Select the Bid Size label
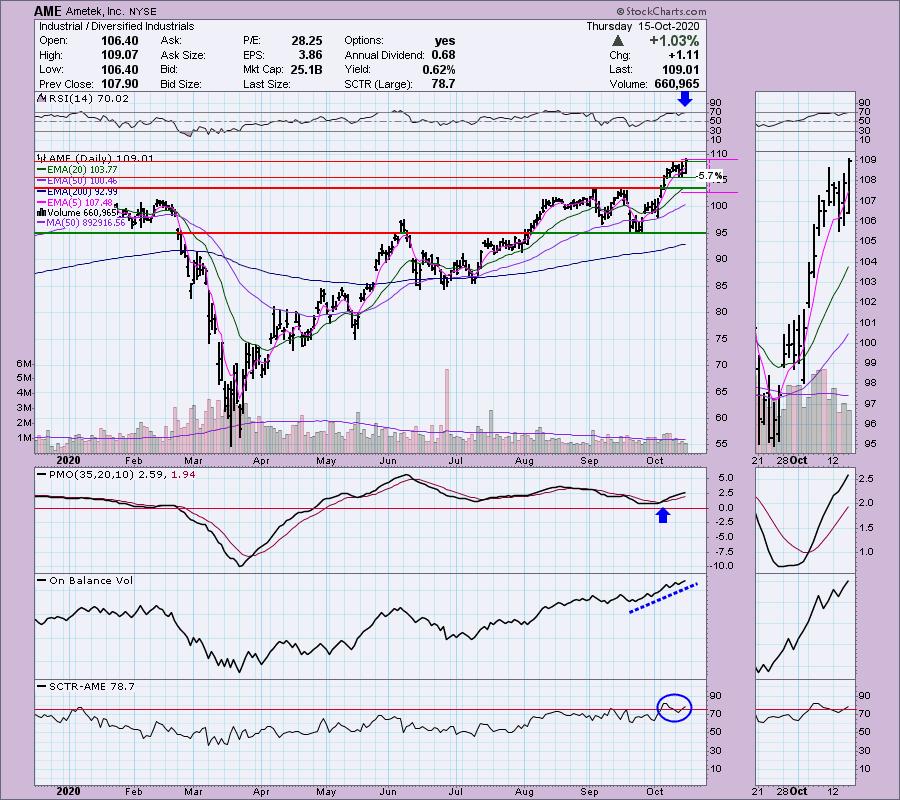Viewport: 900px width, 800px height. pyautogui.click(x=181, y=84)
